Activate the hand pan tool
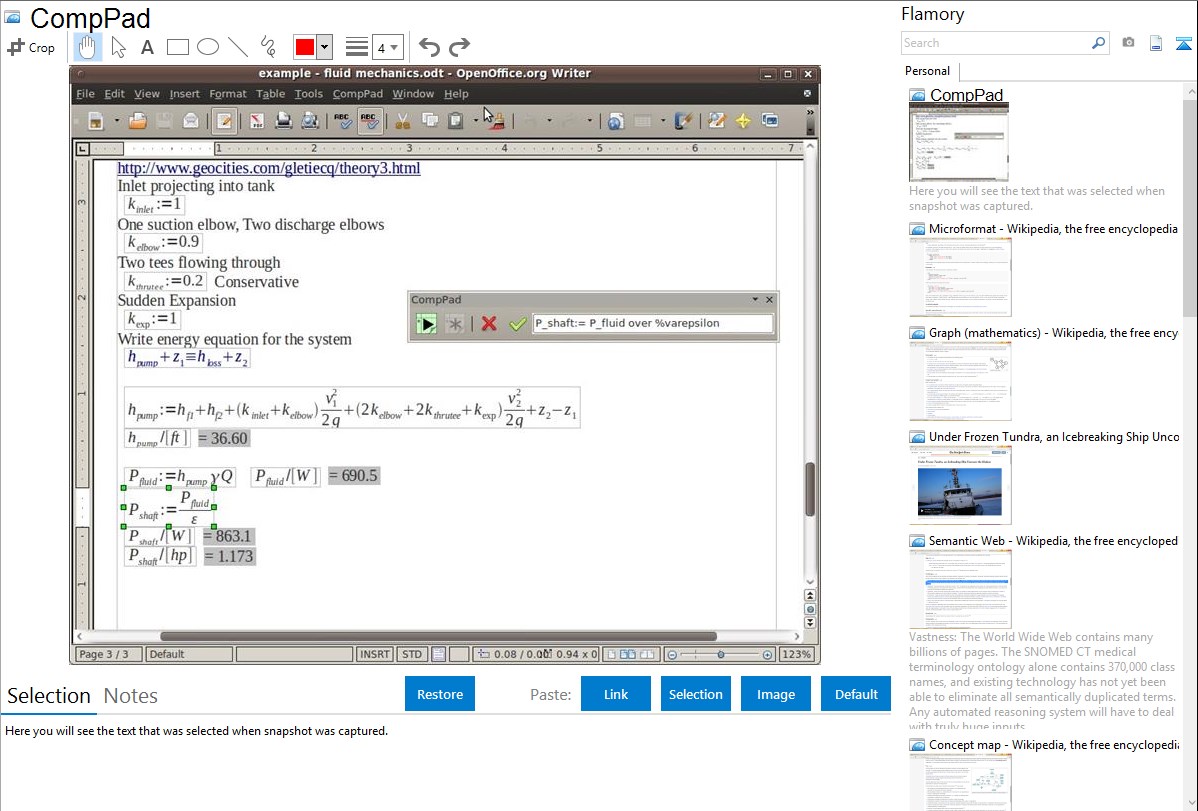The image size is (1198, 811). 87,47
